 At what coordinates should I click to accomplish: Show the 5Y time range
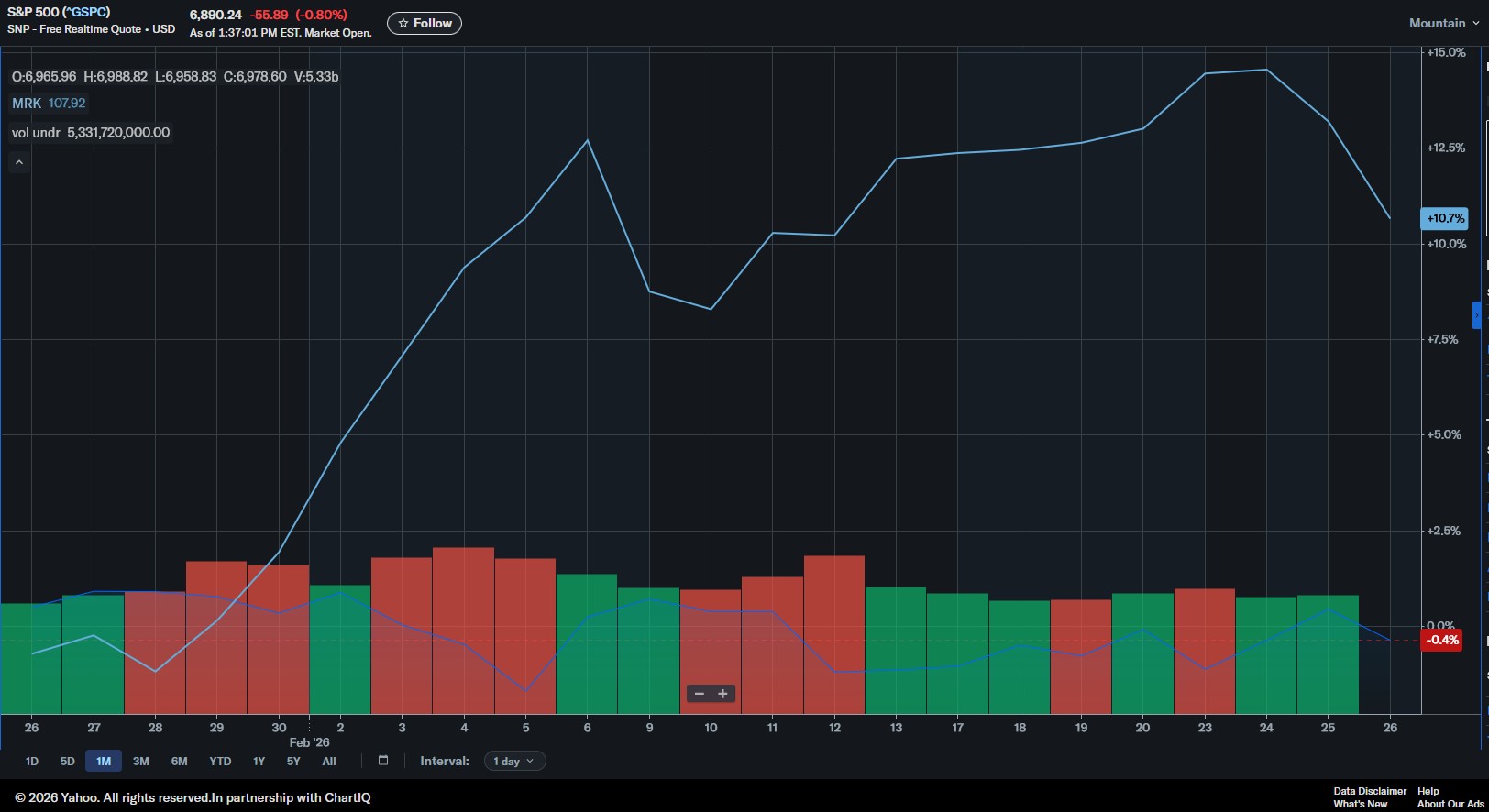point(293,762)
